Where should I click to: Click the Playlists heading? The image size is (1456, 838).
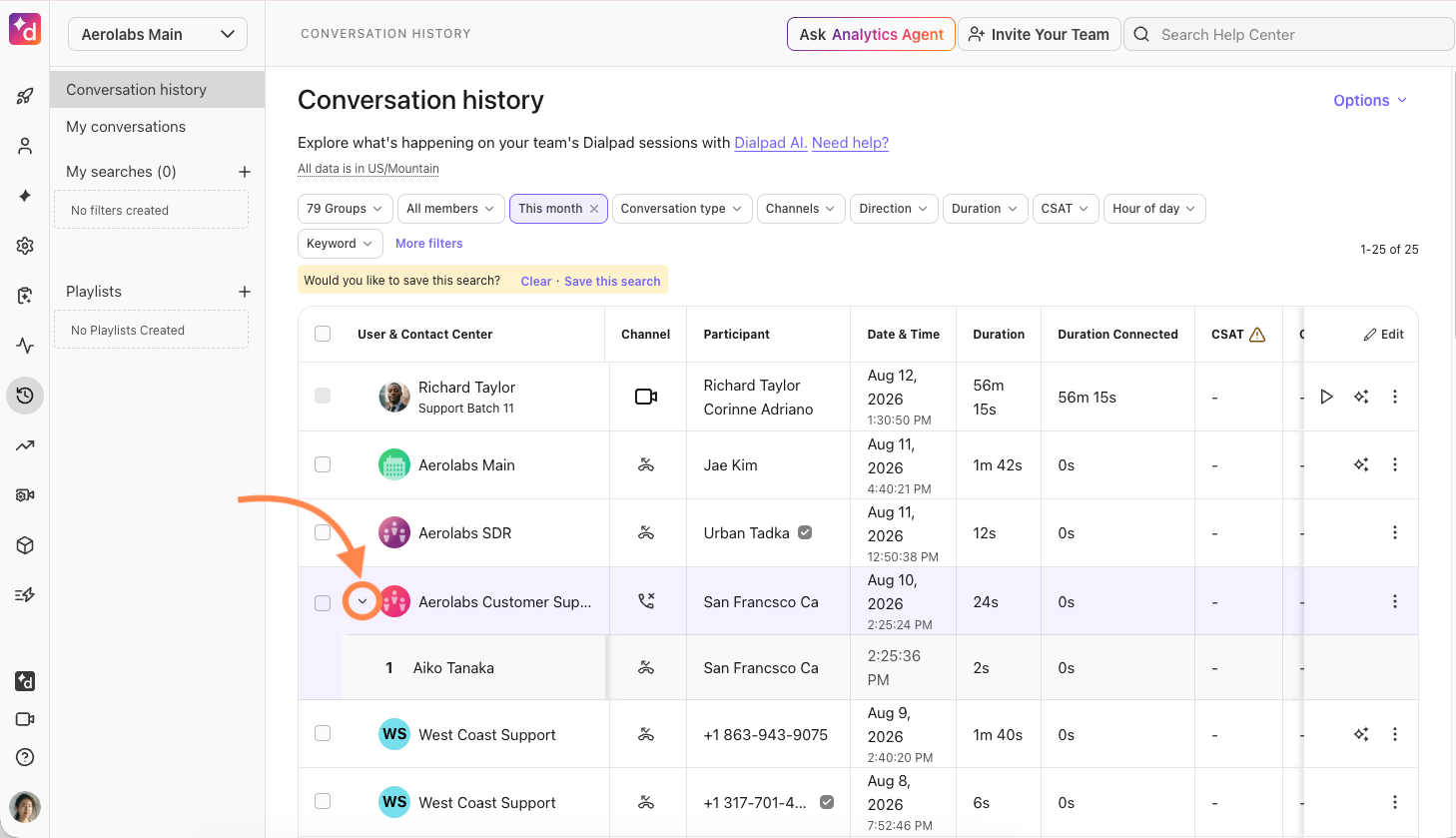[94, 292]
